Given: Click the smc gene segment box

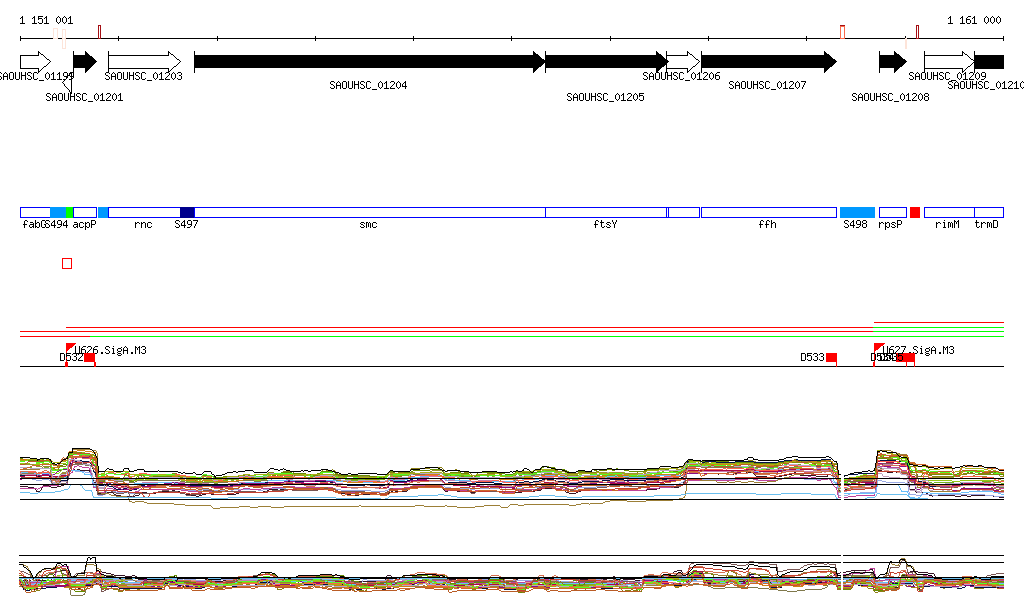Looking at the screenshot, I should [x=369, y=212].
